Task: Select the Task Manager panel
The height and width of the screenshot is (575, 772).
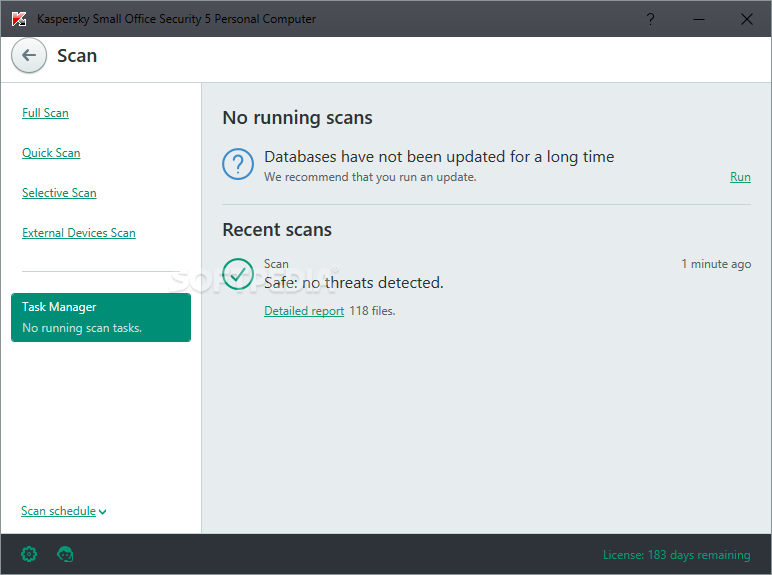Action: point(101,318)
